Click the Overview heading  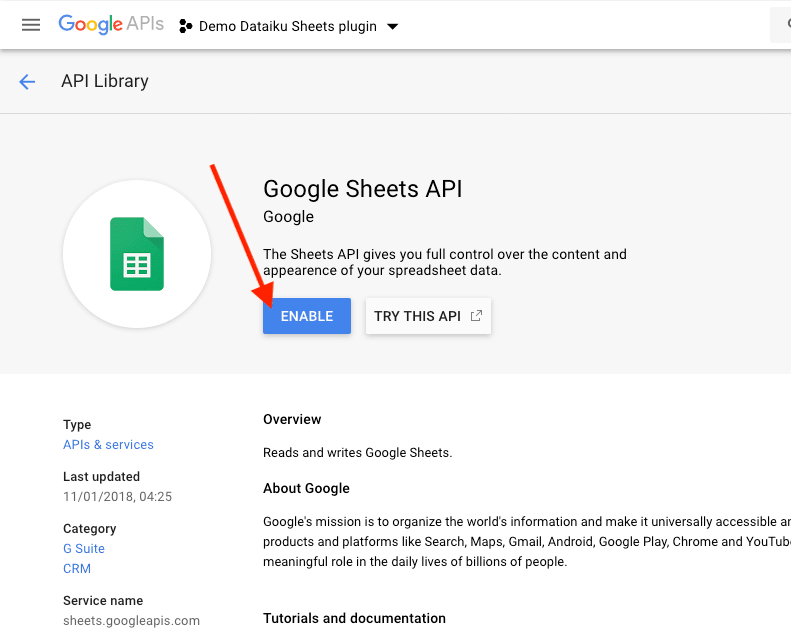(292, 419)
